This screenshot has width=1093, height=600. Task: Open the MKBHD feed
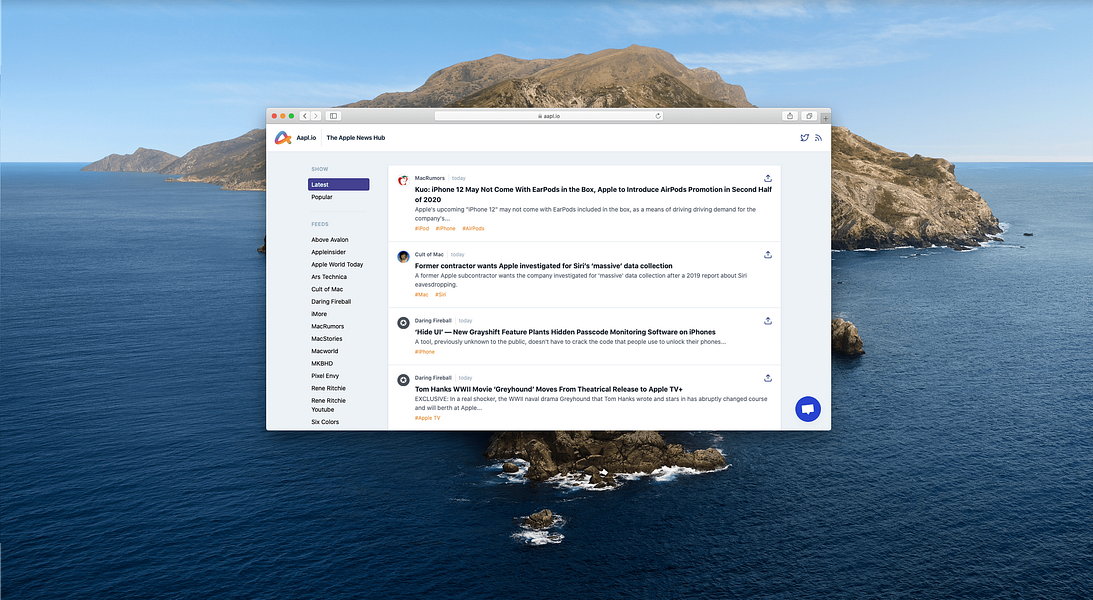(x=322, y=364)
